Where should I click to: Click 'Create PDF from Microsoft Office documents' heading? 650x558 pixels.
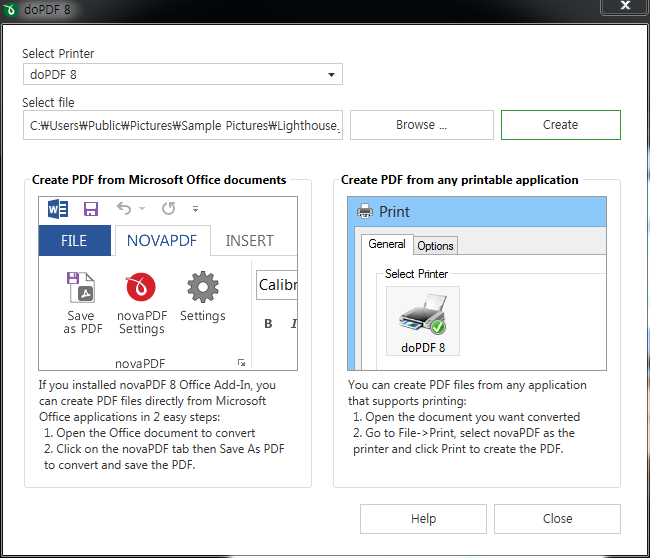click(159, 180)
